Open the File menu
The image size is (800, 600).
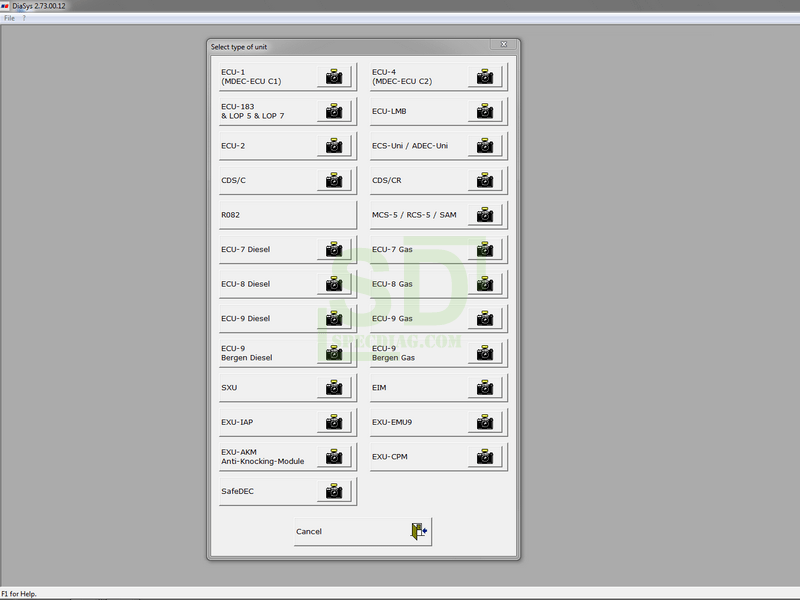(9, 18)
